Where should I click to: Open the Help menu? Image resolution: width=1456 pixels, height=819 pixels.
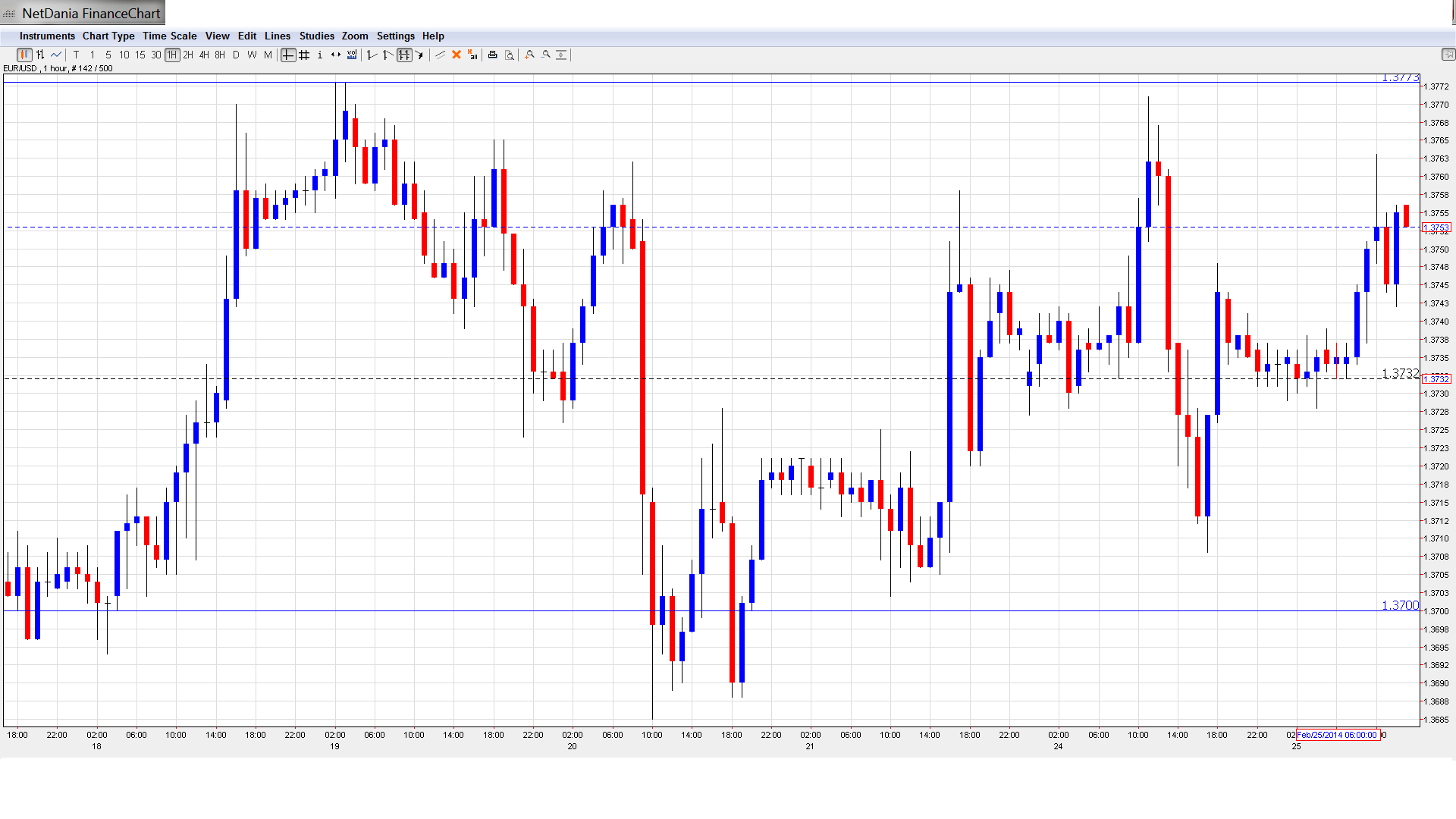433,36
